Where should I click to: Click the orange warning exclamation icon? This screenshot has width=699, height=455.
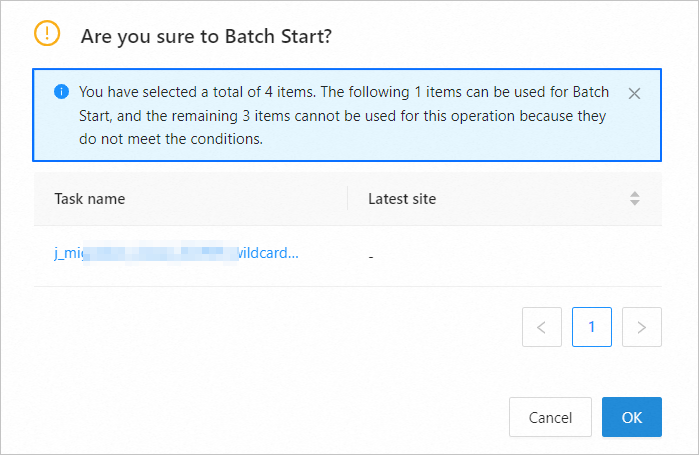point(47,33)
